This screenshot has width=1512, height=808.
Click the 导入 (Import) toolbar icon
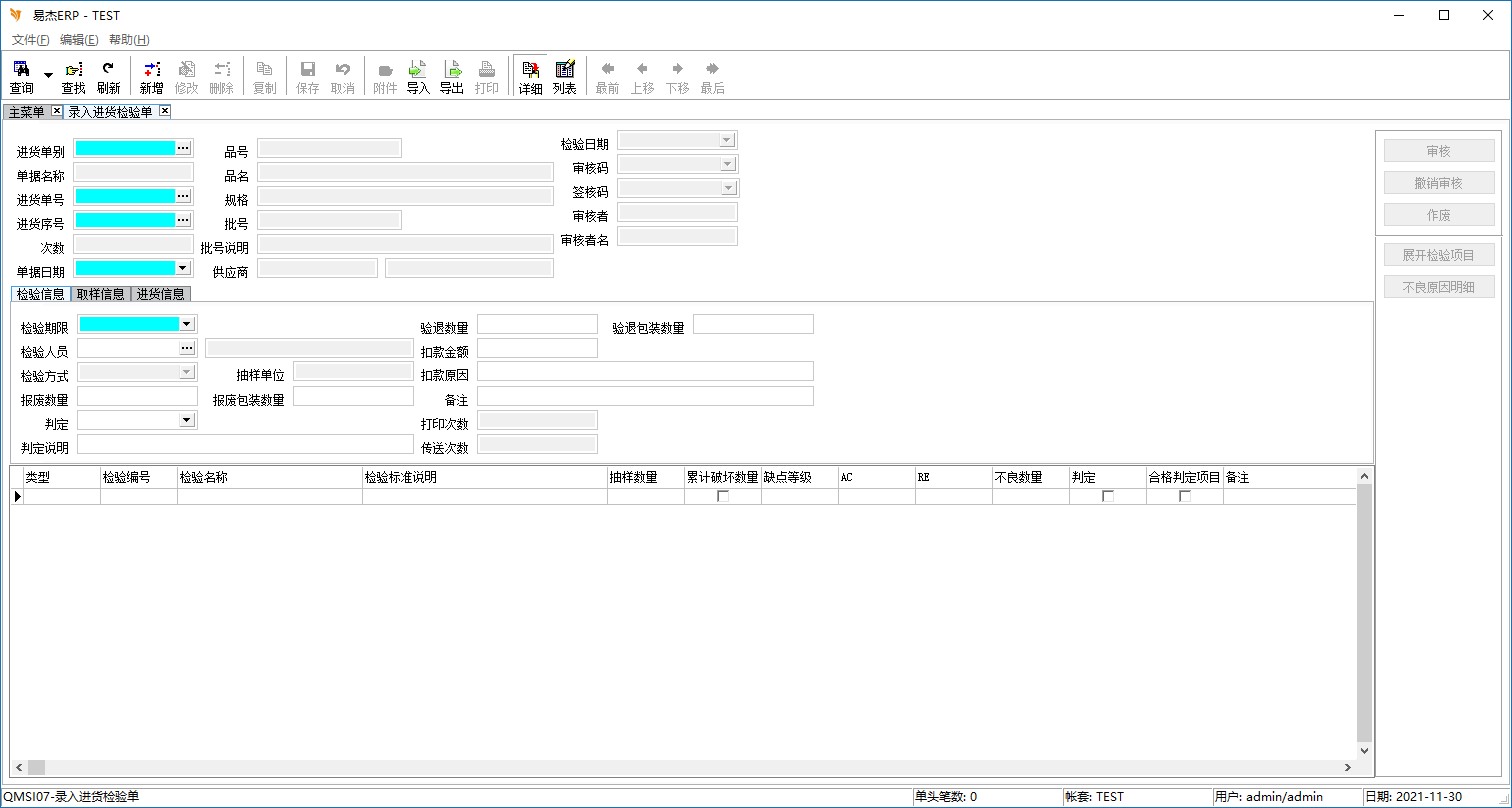click(418, 76)
